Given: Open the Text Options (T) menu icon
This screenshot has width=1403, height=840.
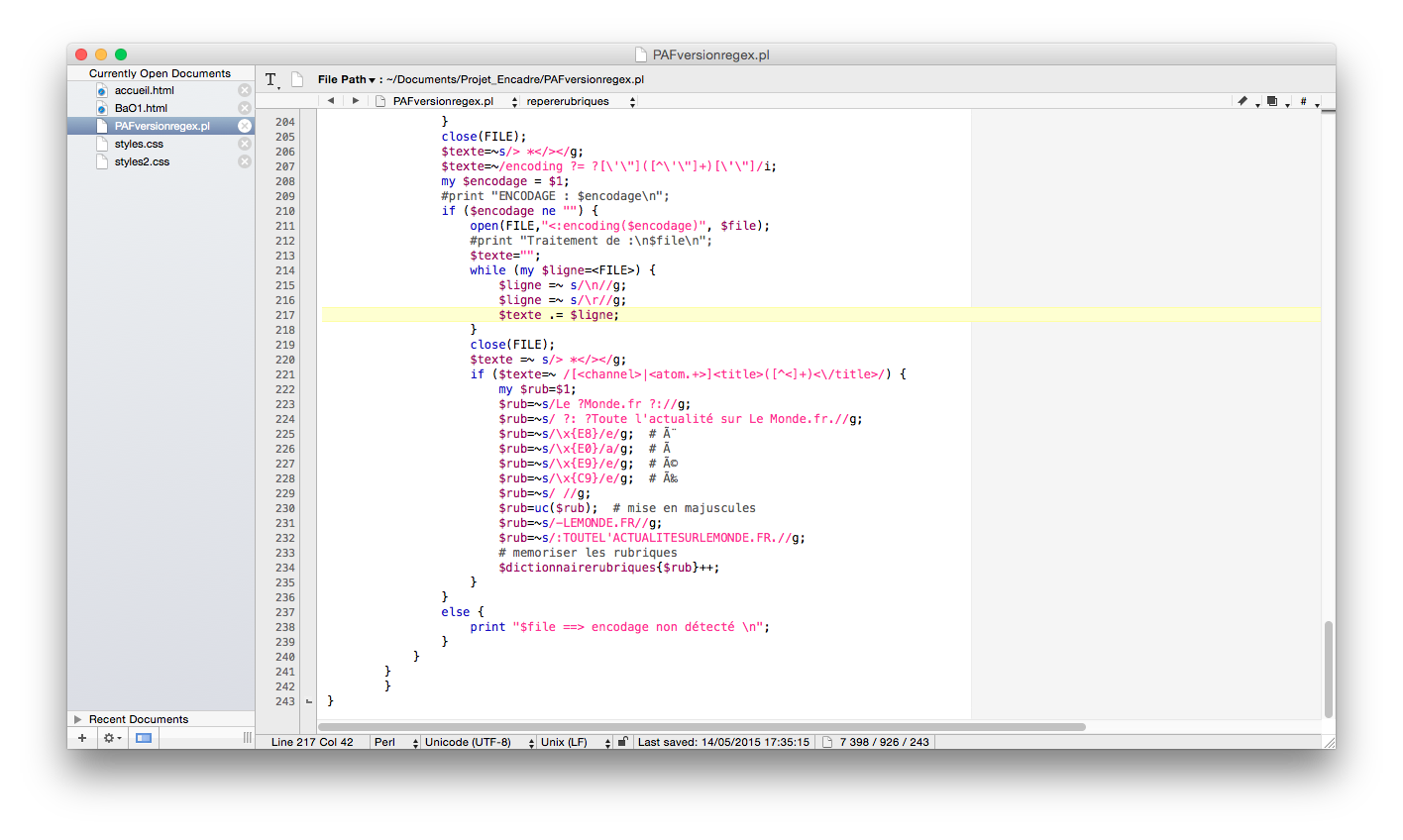Looking at the screenshot, I should tap(271, 80).
